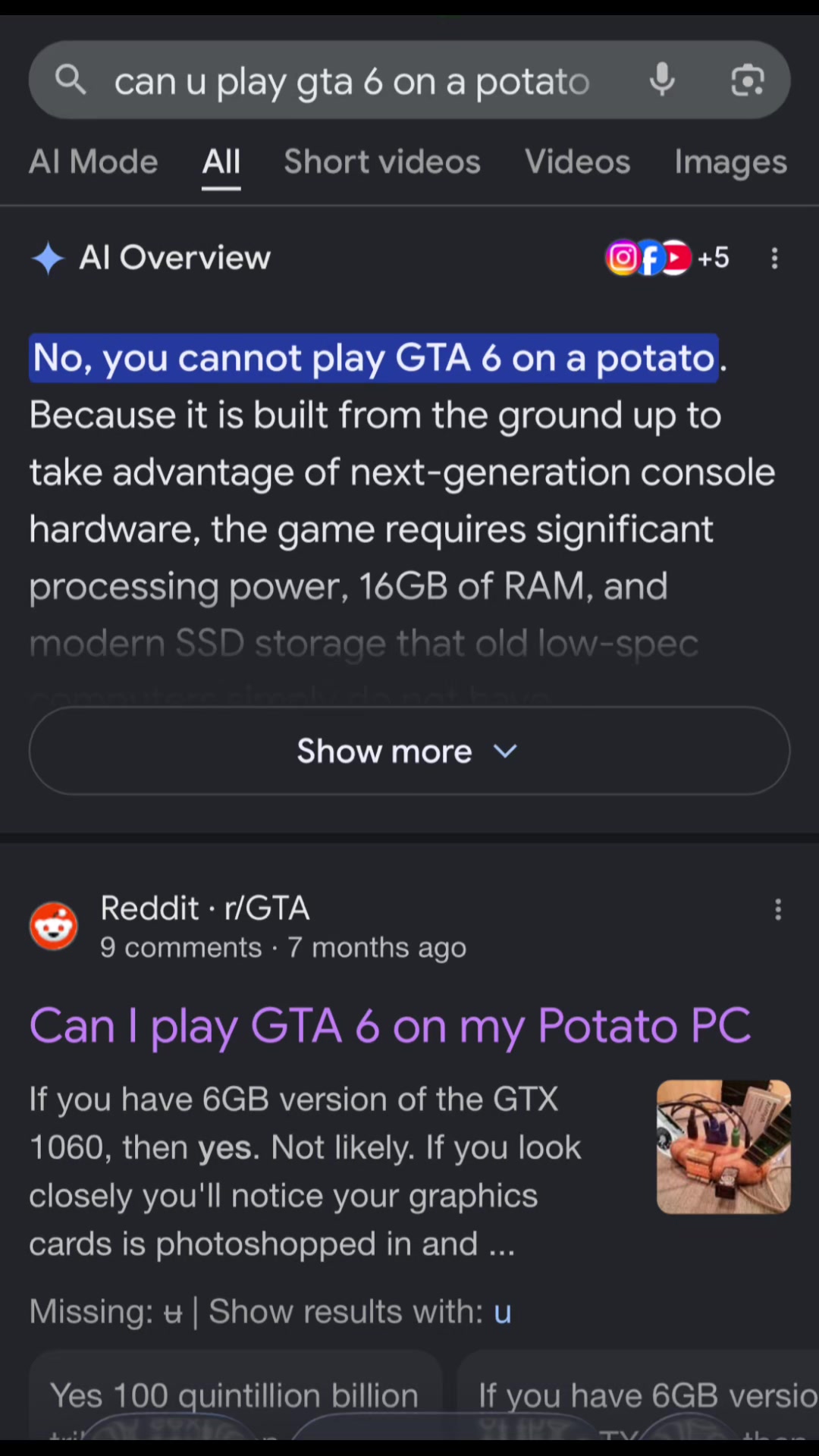
Task: Start voice search with microphone icon
Action: click(x=662, y=79)
